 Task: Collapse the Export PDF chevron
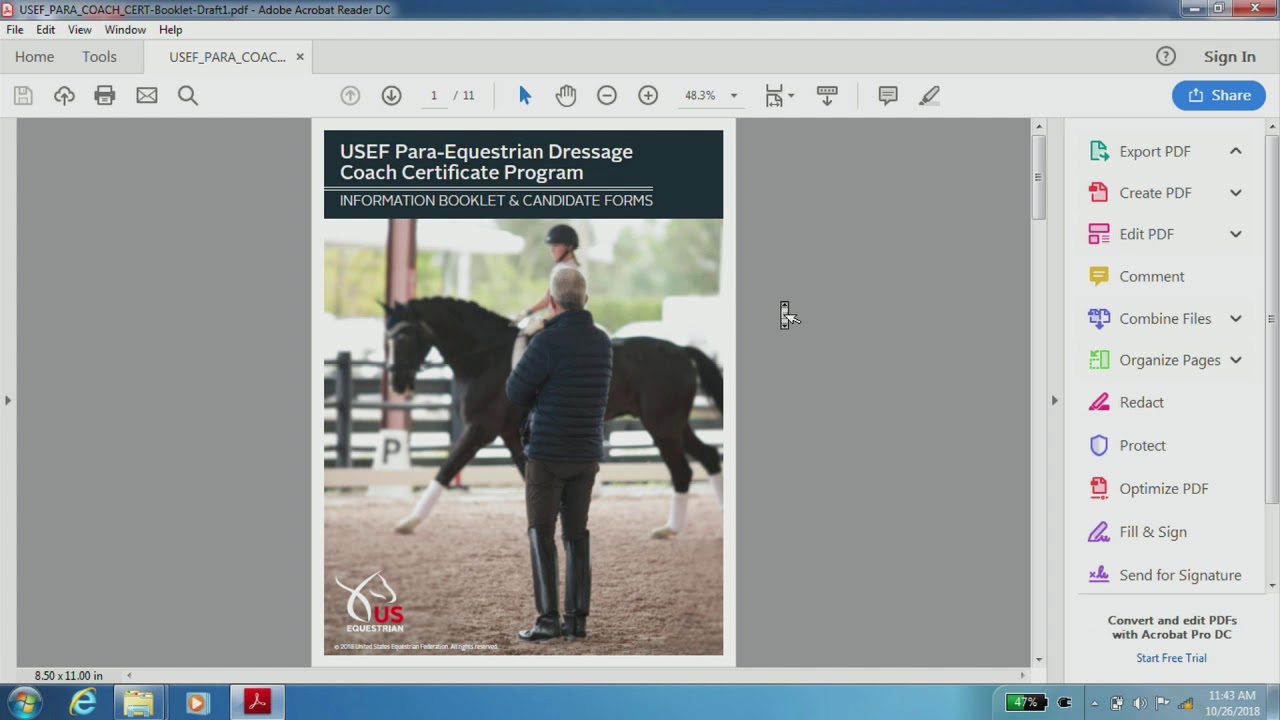(1236, 151)
